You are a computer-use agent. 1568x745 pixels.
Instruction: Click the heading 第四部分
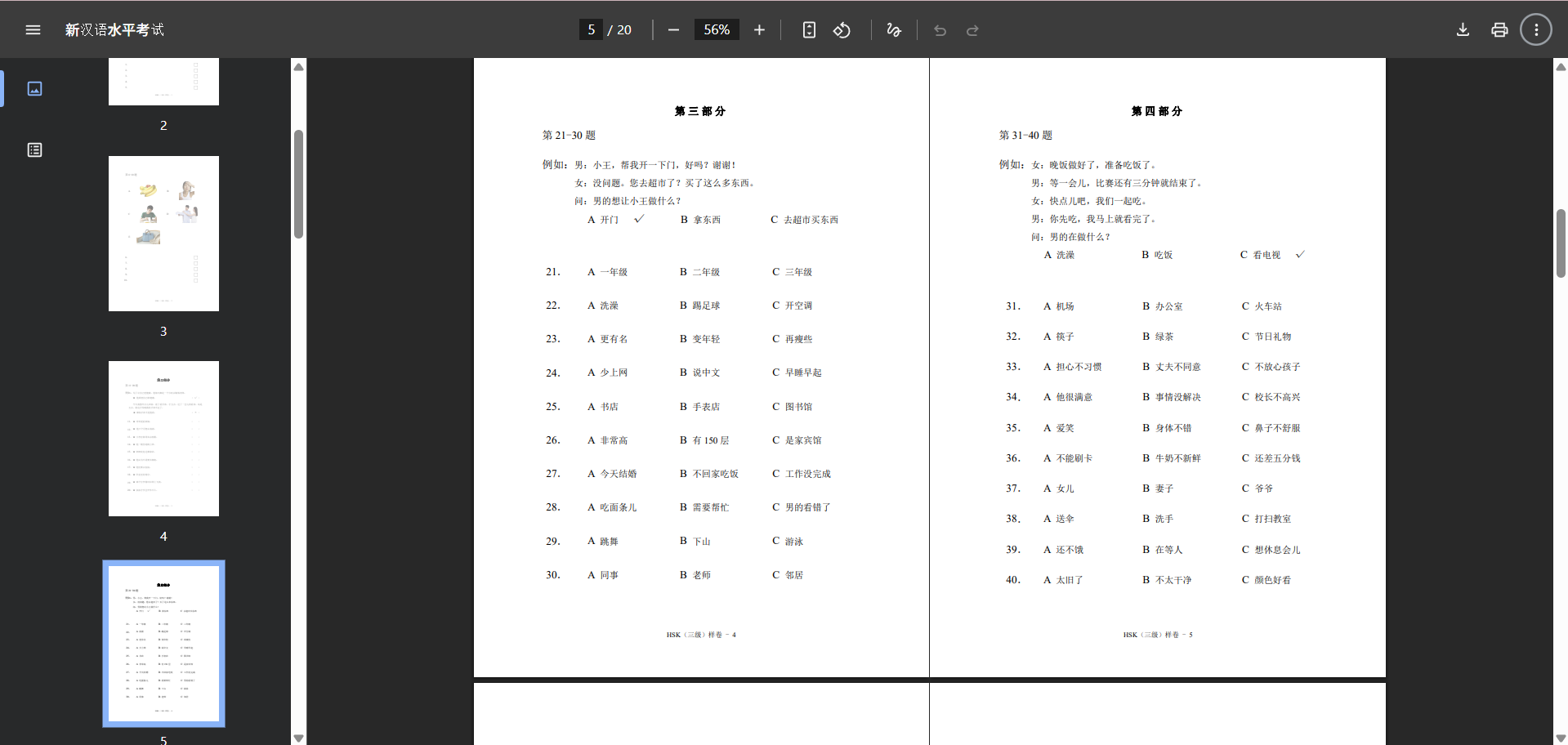pyautogui.click(x=1157, y=111)
